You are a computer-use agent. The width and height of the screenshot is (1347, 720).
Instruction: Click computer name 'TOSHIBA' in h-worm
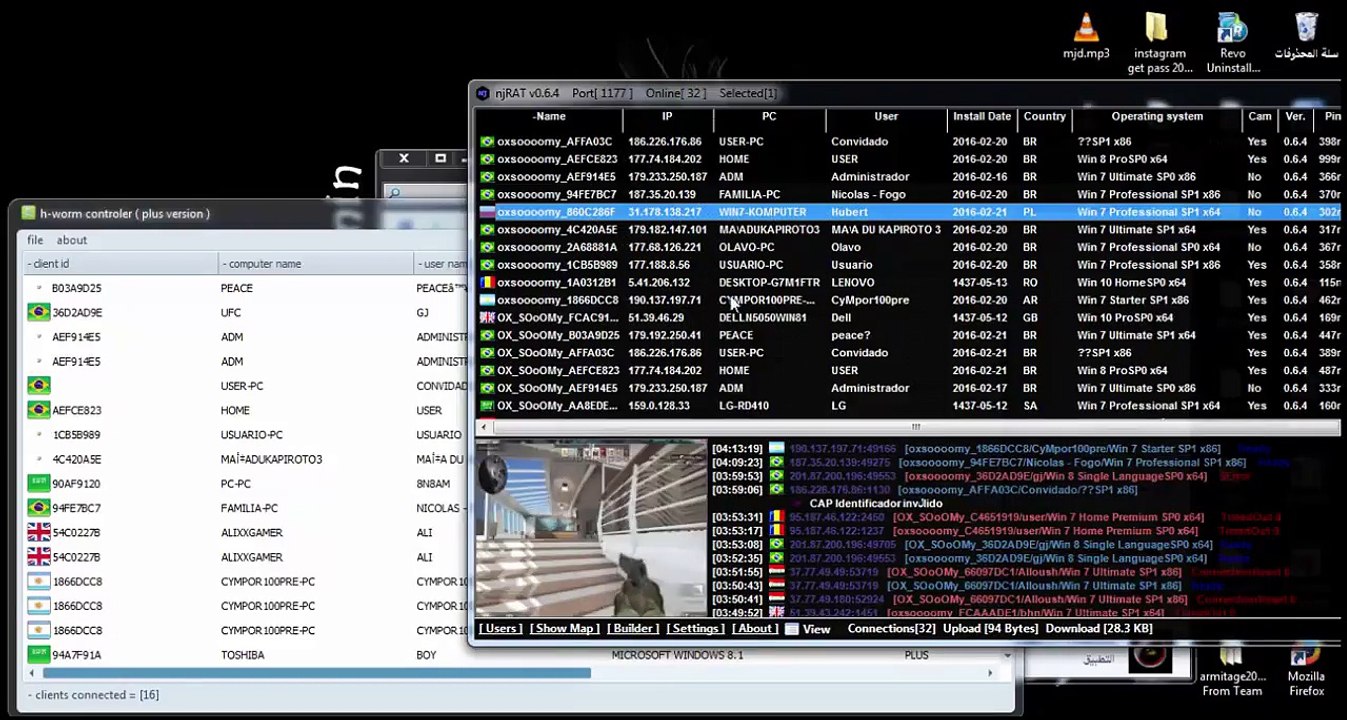[243, 655]
